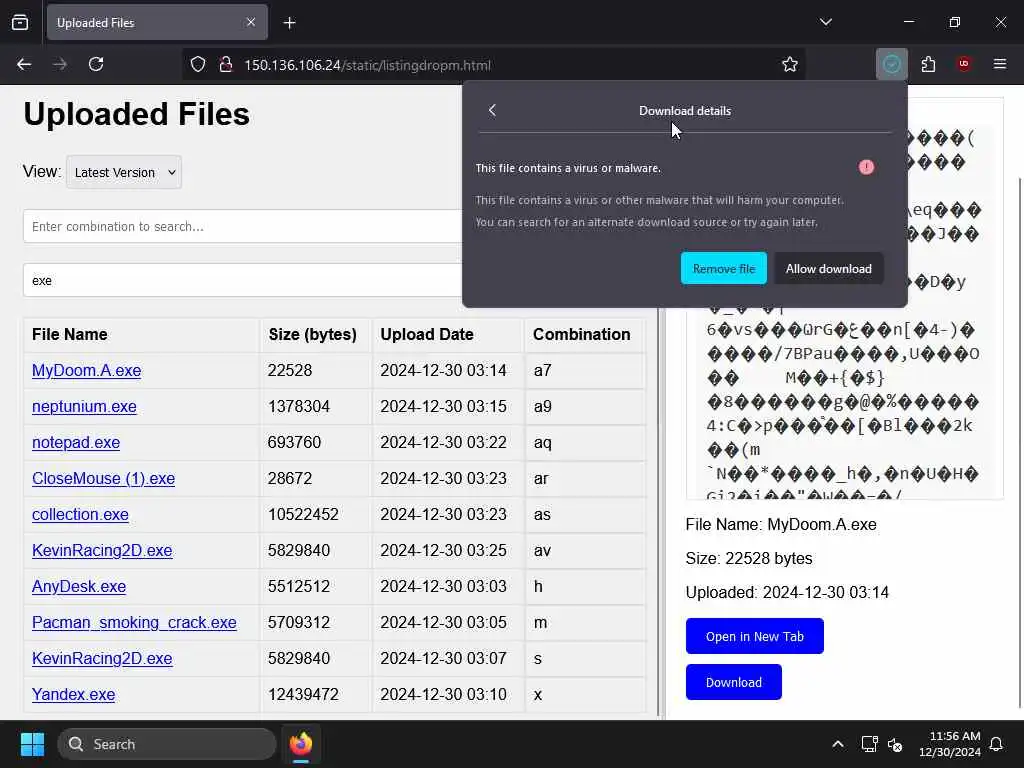1024x768 pixels.
Task: Open the Yandex.exe link
Action: pyautogui.click(x=73, y=694)
